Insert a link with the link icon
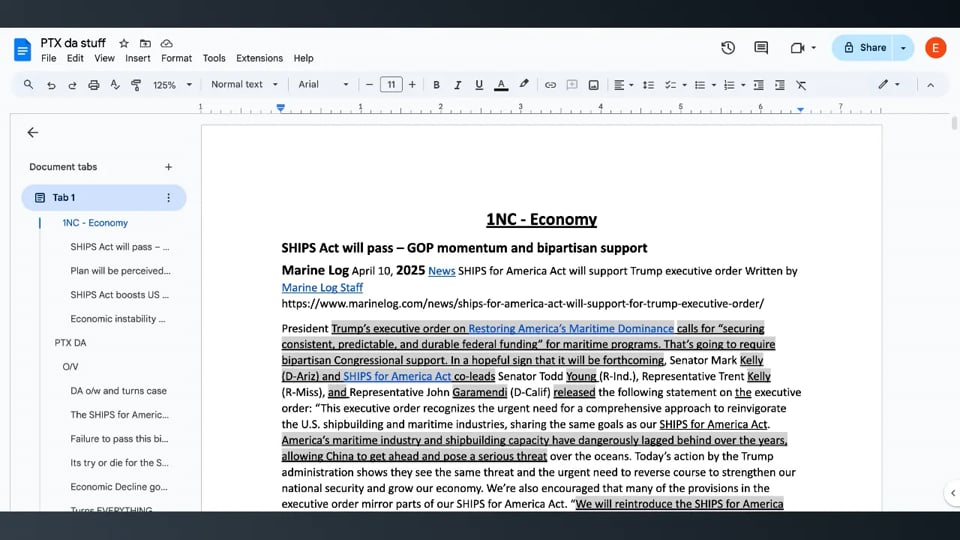This screenshot has height=540, width=960. (550, 85)
